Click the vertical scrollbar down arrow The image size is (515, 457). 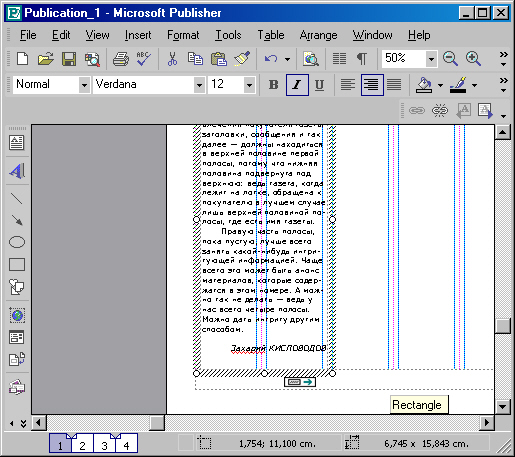coord(502,406)
